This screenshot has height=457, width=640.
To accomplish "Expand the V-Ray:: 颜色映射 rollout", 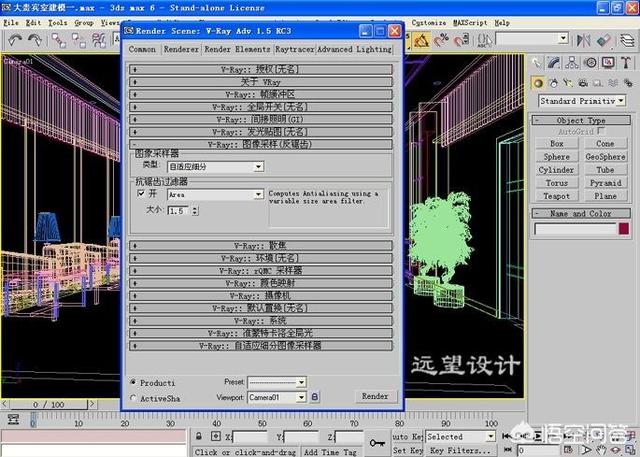I will (261, 283).
